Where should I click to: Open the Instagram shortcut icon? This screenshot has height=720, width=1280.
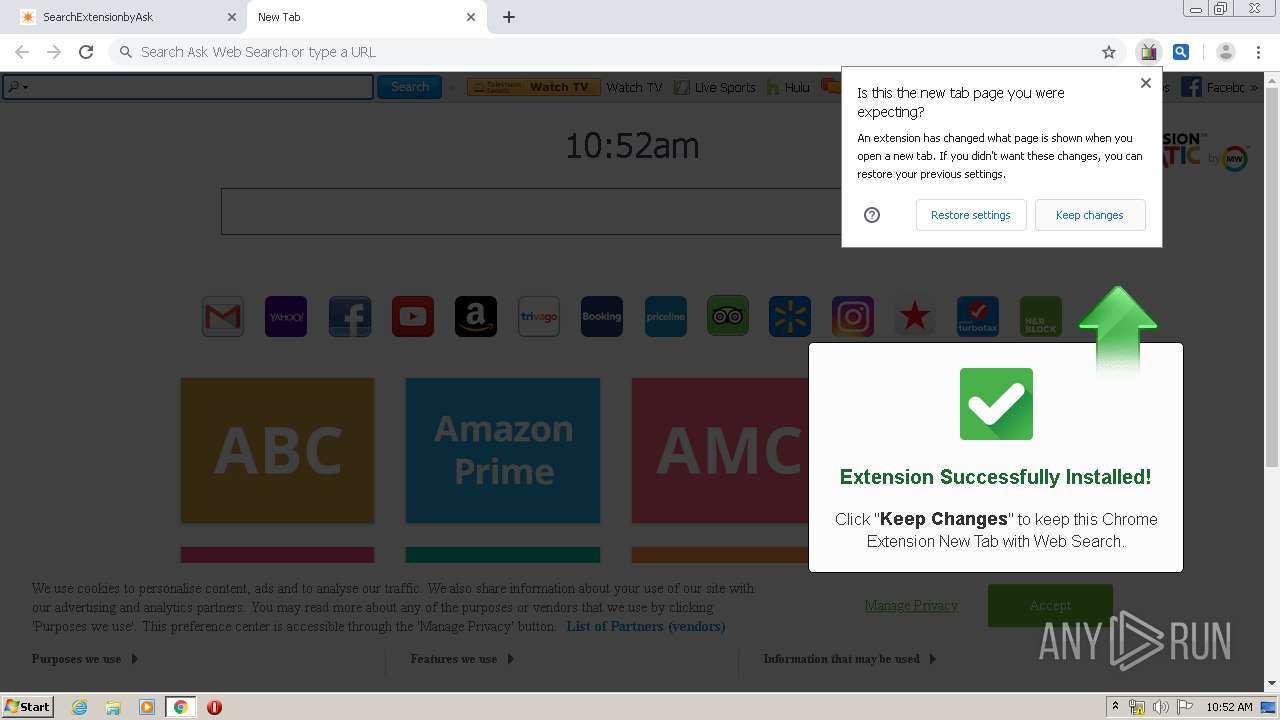point(853,317)
